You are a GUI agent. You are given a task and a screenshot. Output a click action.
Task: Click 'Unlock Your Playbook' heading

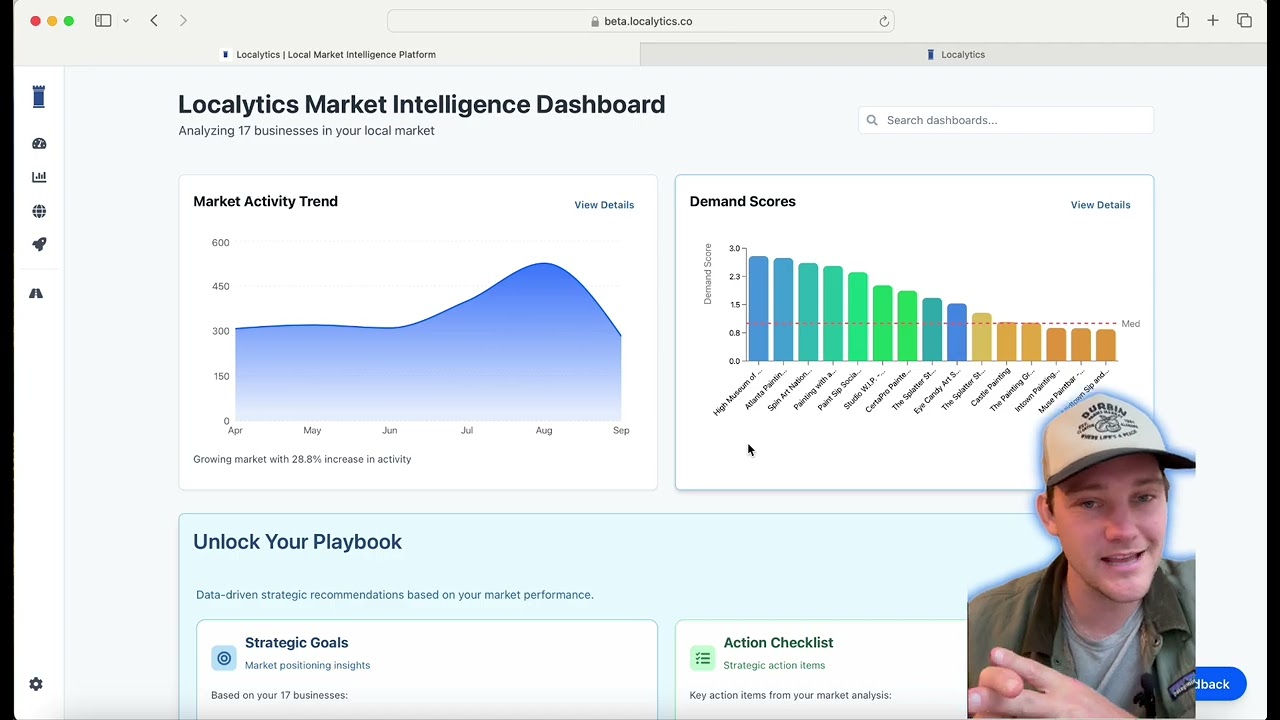click(297, 542)
